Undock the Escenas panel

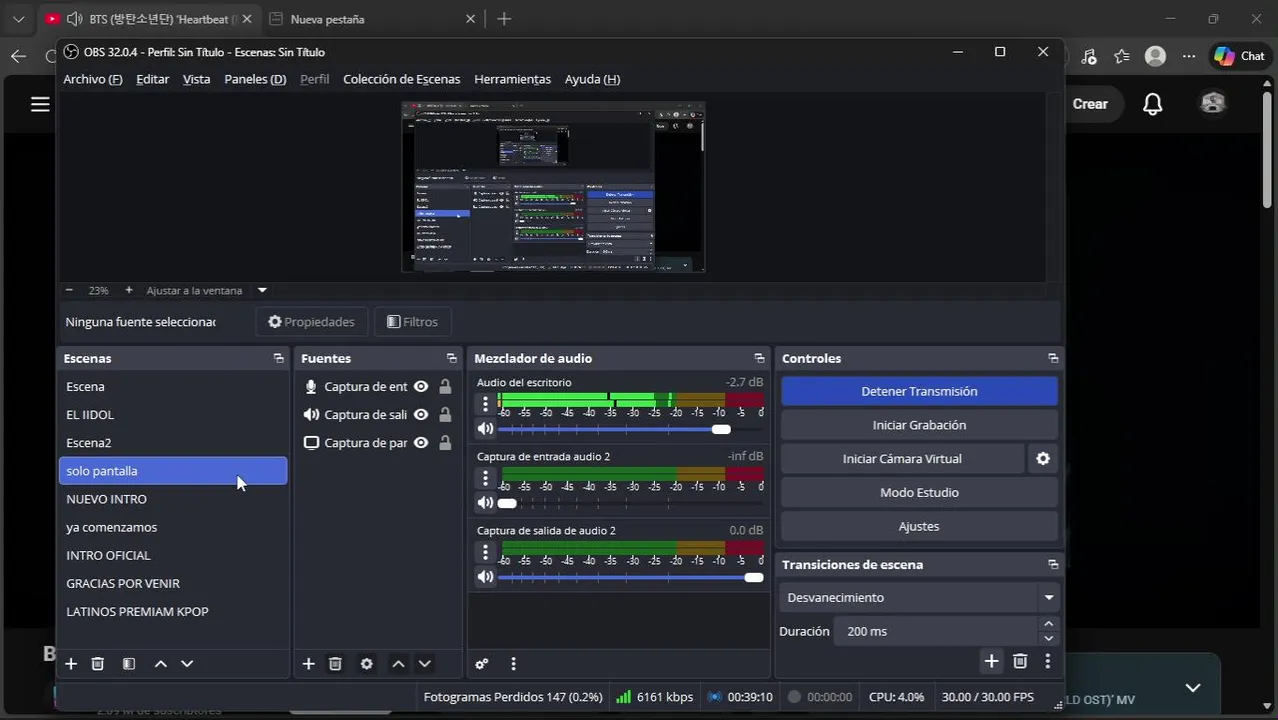pyautogui.click(x=278, y=358)
